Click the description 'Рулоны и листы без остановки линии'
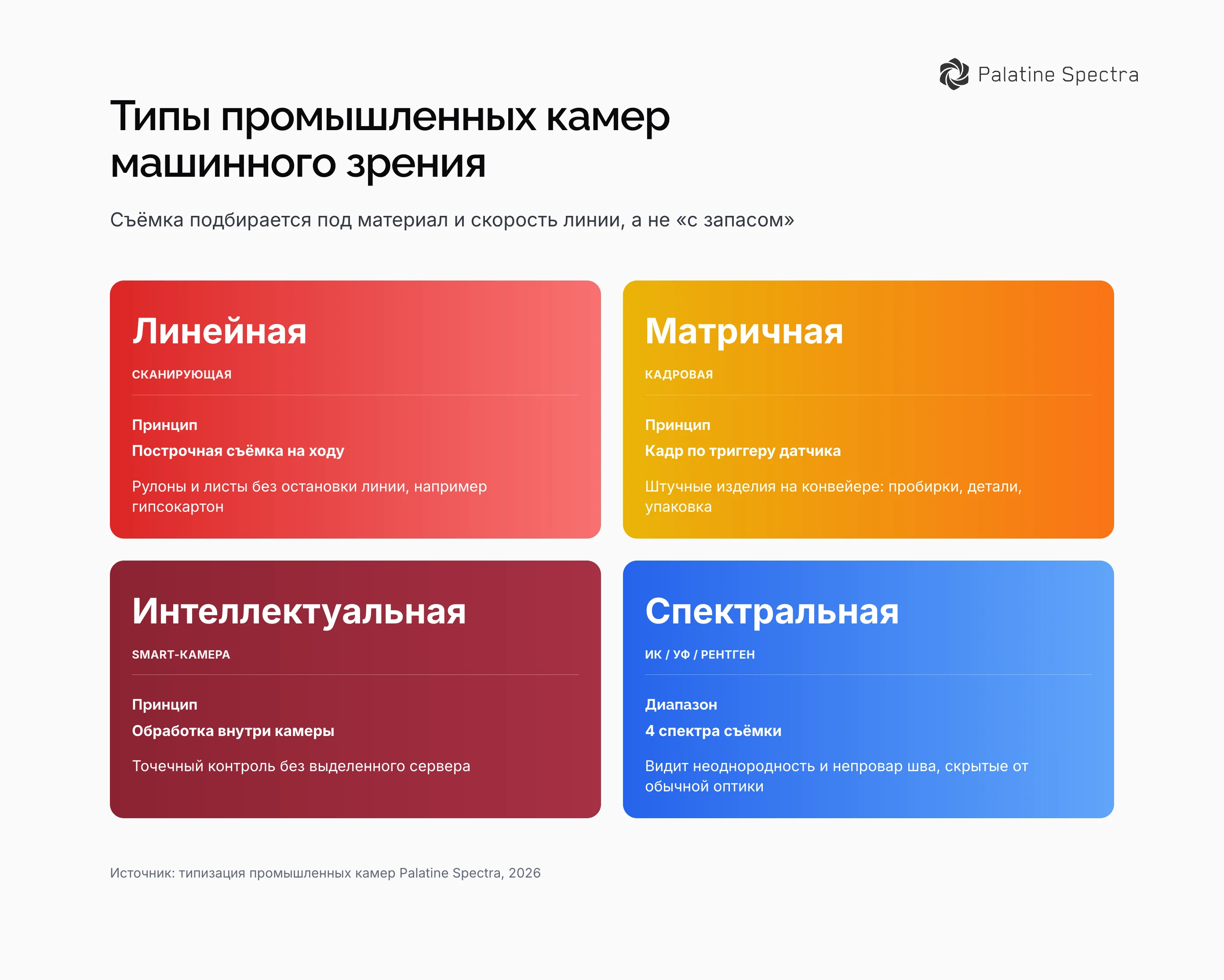The width and height of the screenshot is (1224, 980). click(310, 496)
